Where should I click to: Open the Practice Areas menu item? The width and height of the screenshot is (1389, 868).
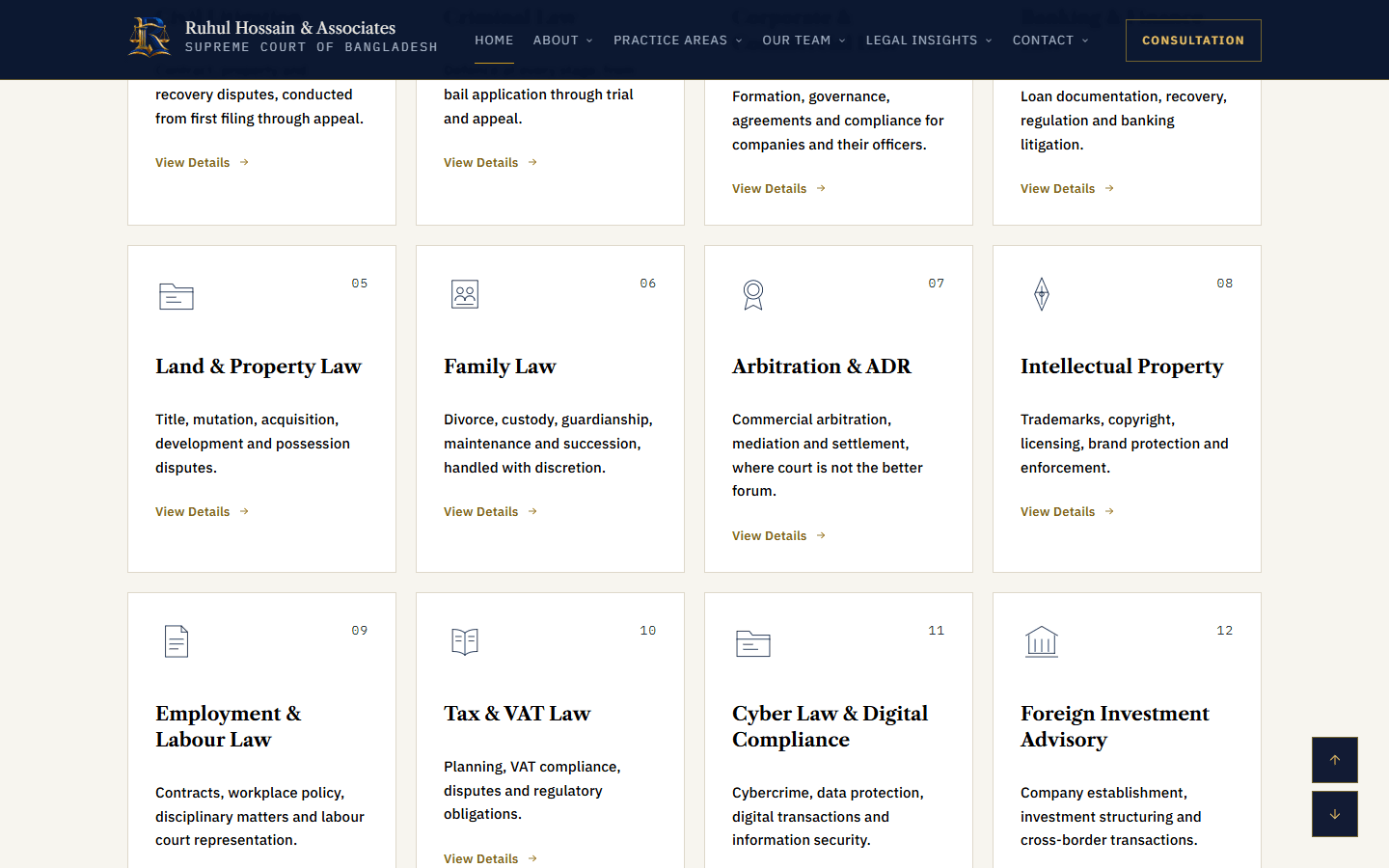point(670,40)
